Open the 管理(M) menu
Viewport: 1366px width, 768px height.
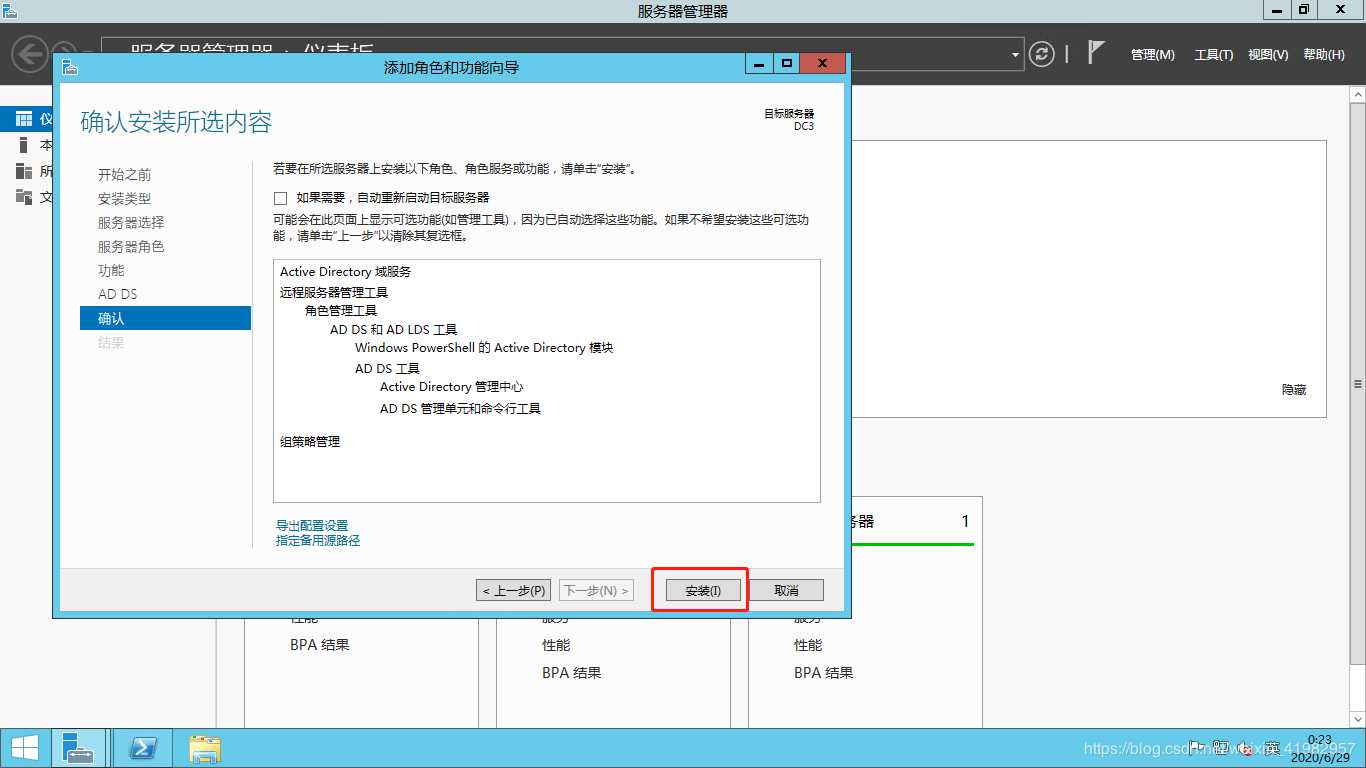pos(1153,55)
